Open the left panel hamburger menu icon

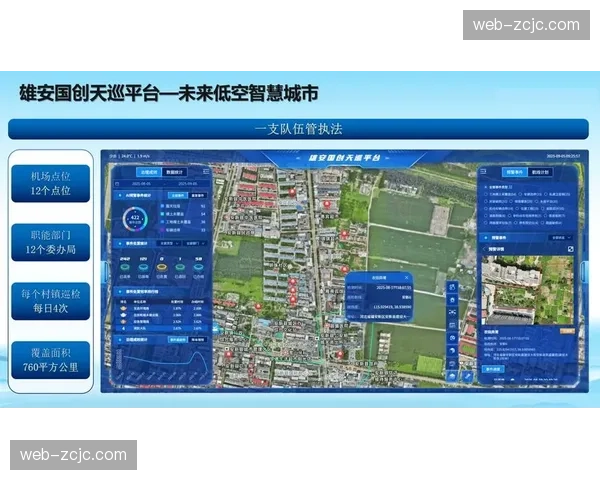tap(206, 171)
